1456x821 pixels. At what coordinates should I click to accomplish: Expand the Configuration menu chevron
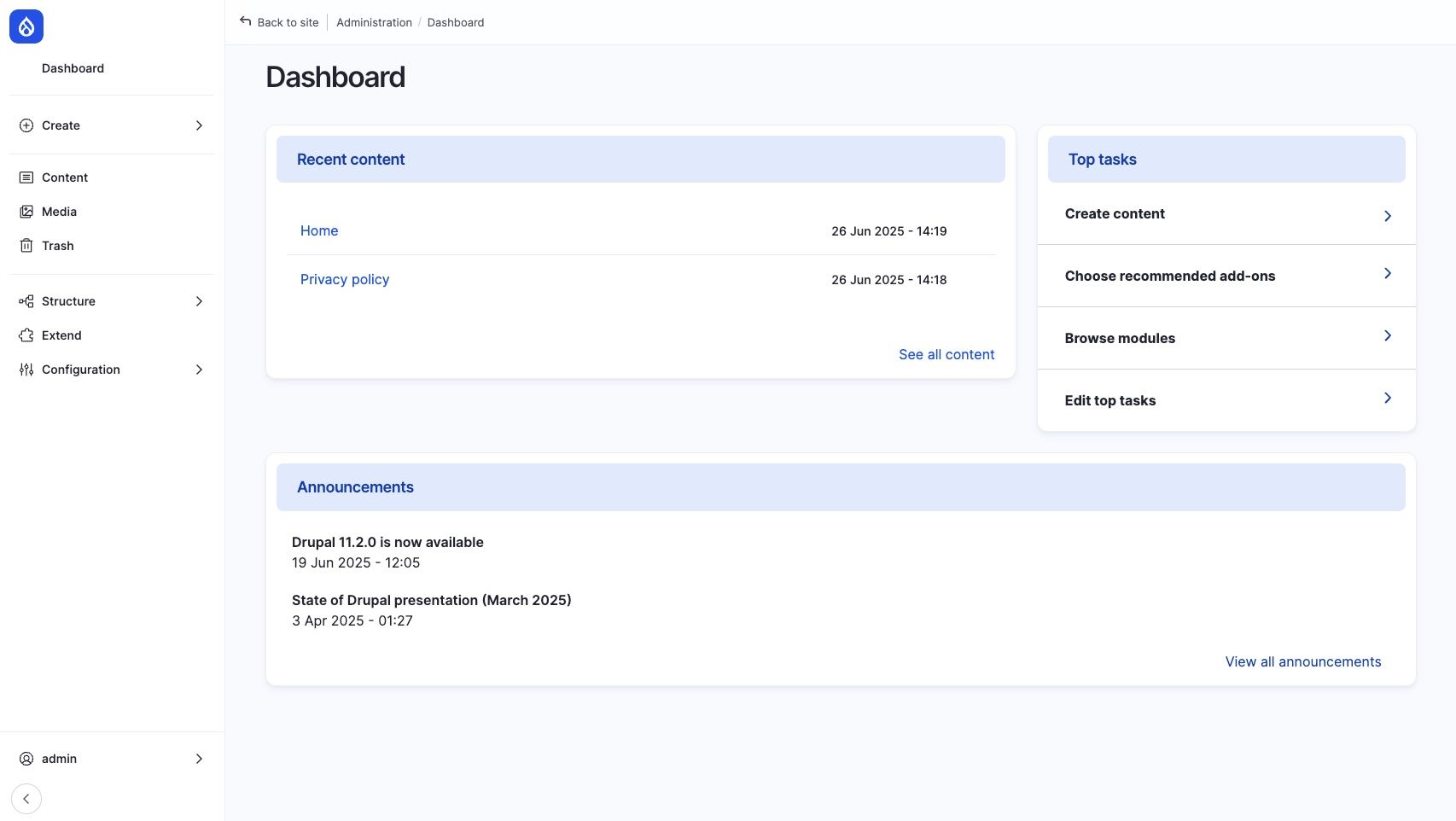click(x=199, y=370)
